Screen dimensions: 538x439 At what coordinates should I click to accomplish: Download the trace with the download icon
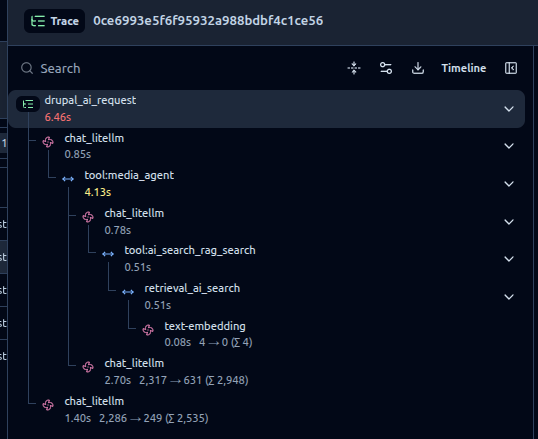(x=418, y=68)
